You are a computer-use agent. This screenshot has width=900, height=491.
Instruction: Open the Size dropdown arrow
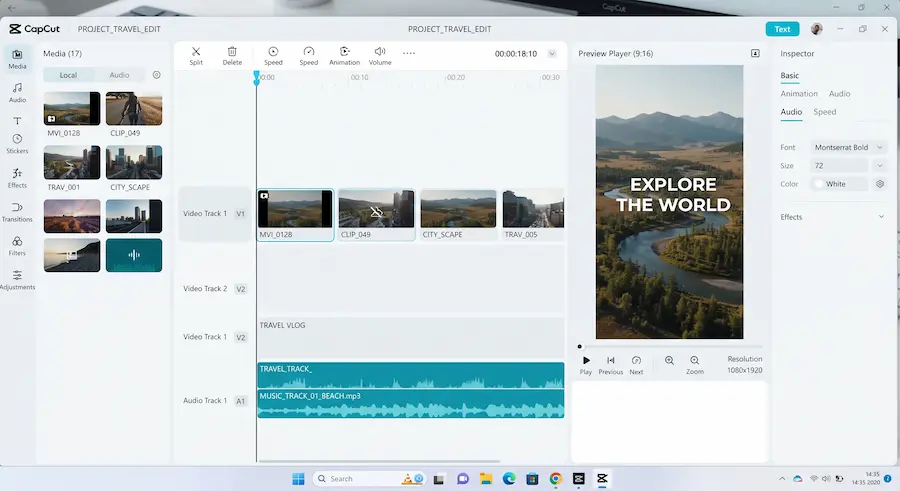pos(879,165)
